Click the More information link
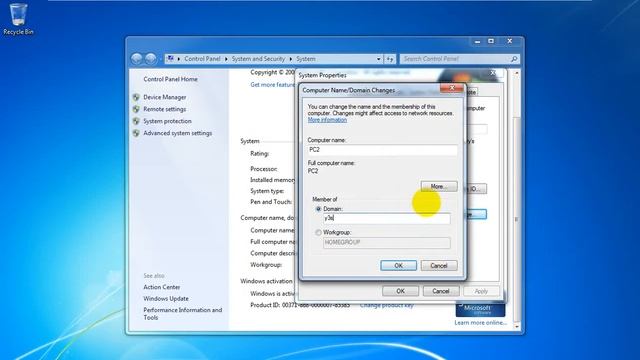The width and height of the screenshot is (640, 360). point(327,120)
